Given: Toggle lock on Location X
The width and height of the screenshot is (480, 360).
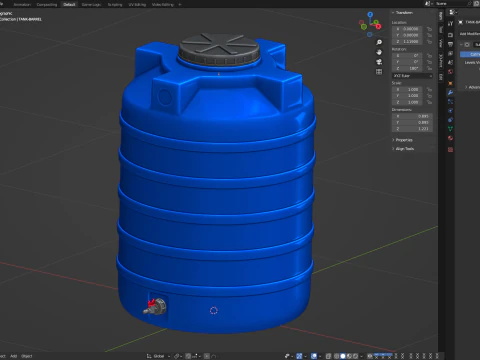Looking at the screenshot, I should pyautogui.click(x=429, y=29).
